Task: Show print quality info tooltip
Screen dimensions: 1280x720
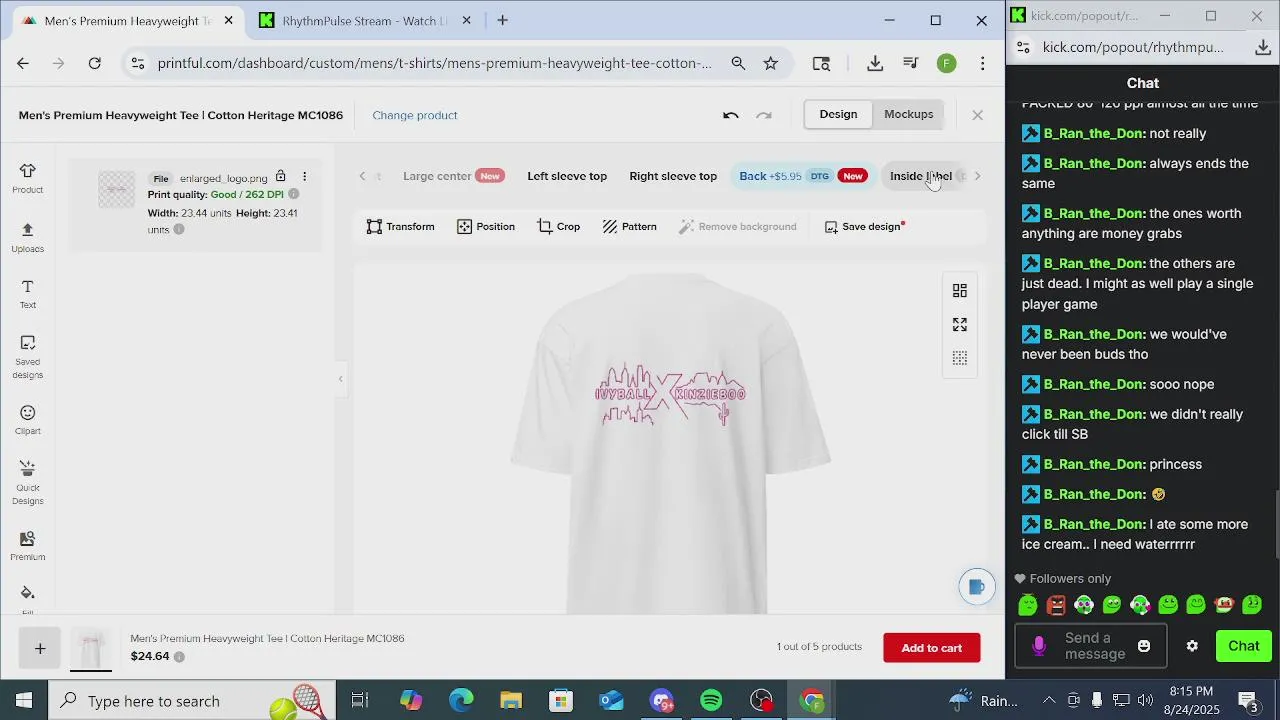Action: point(294,194)
